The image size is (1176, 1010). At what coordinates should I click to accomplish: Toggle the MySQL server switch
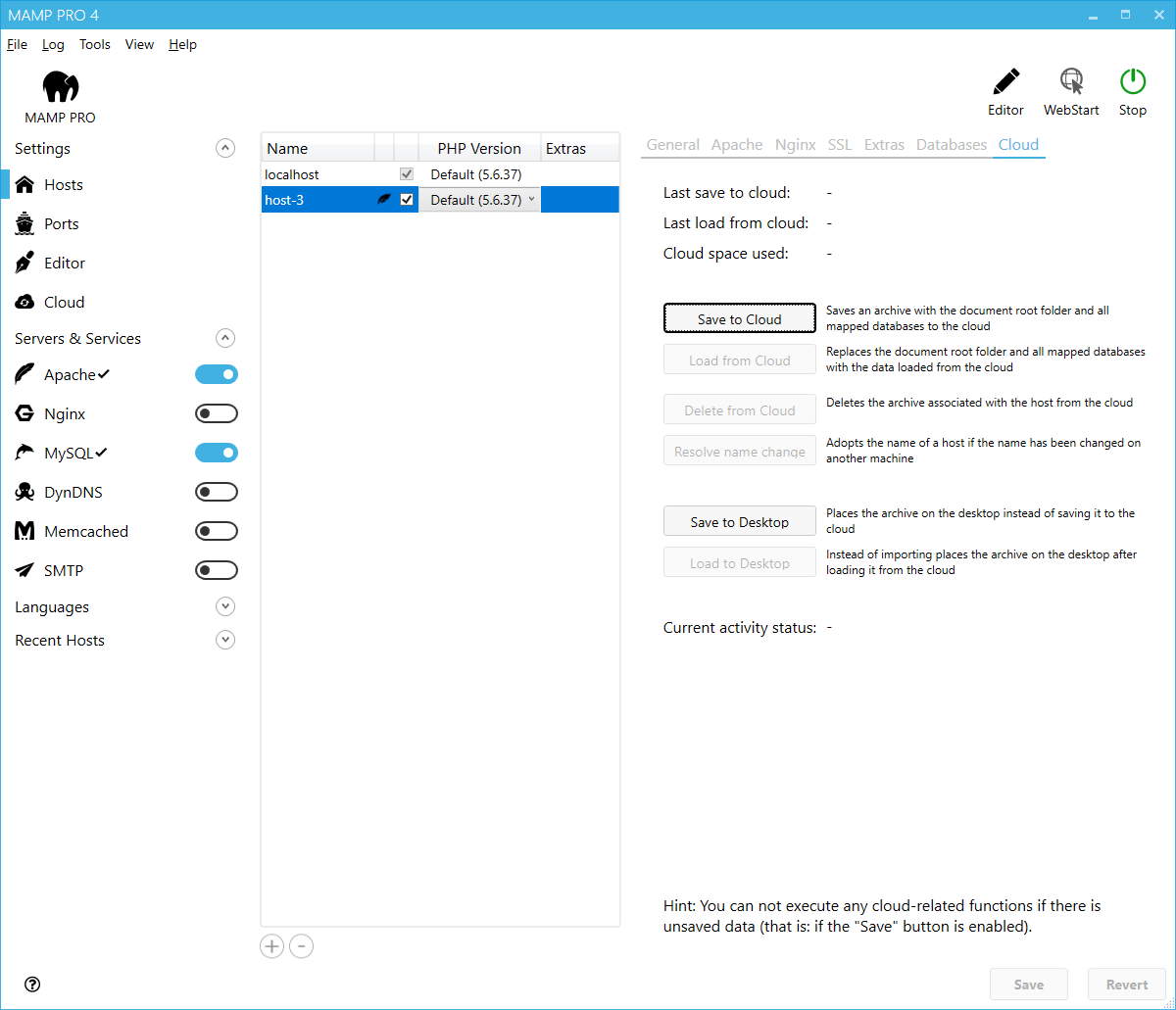pos(217,453)
